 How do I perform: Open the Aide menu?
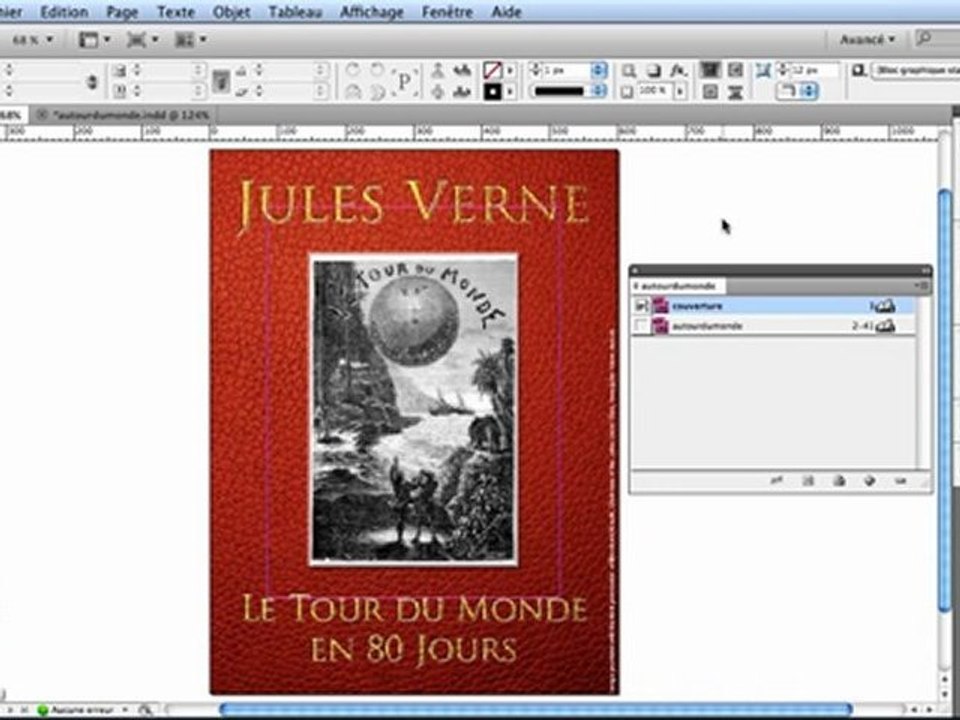(x=506, y=12)
